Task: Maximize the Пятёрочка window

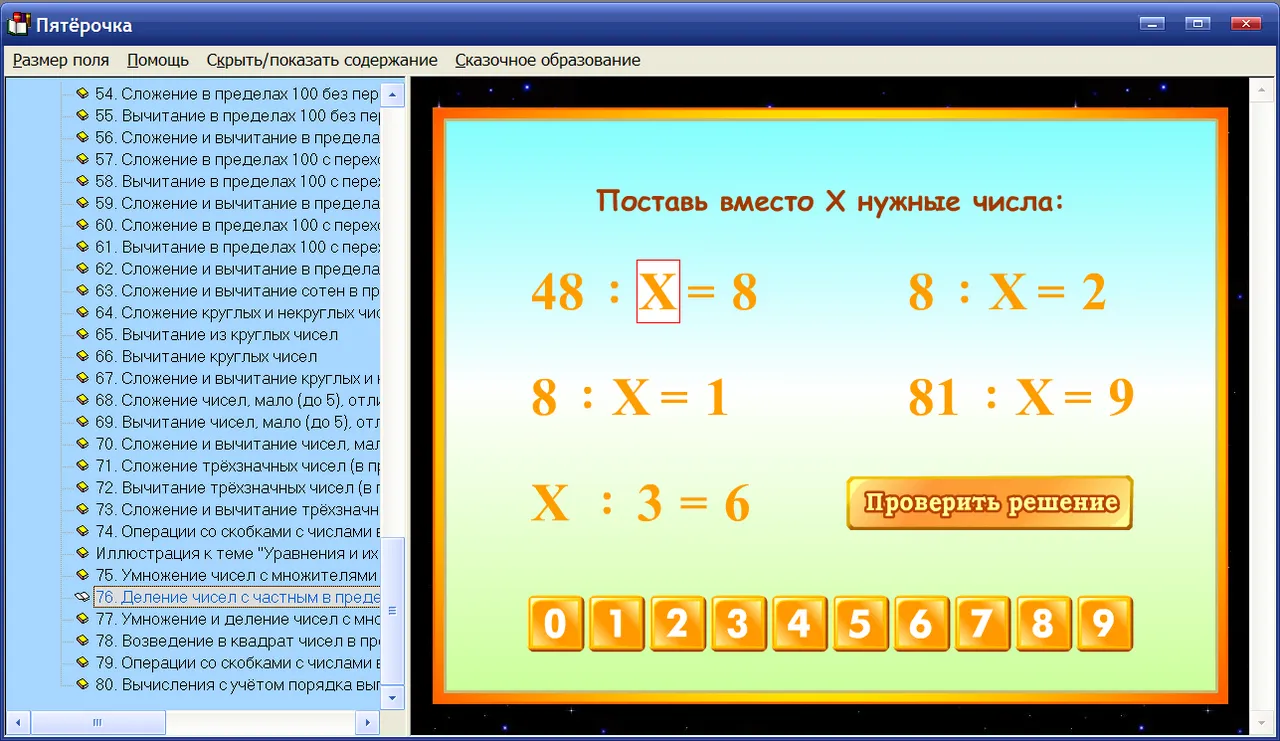Action: coord(1198,23)
